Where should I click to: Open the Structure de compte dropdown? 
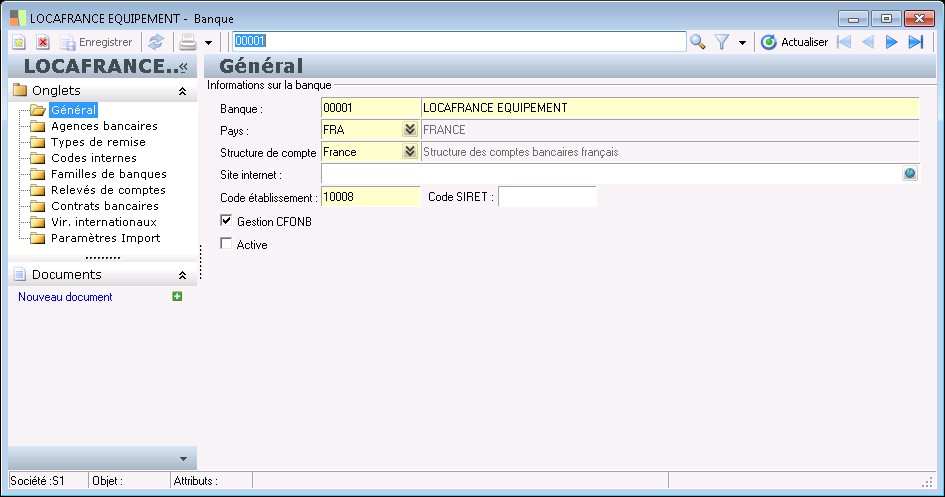tap(409, 152)
